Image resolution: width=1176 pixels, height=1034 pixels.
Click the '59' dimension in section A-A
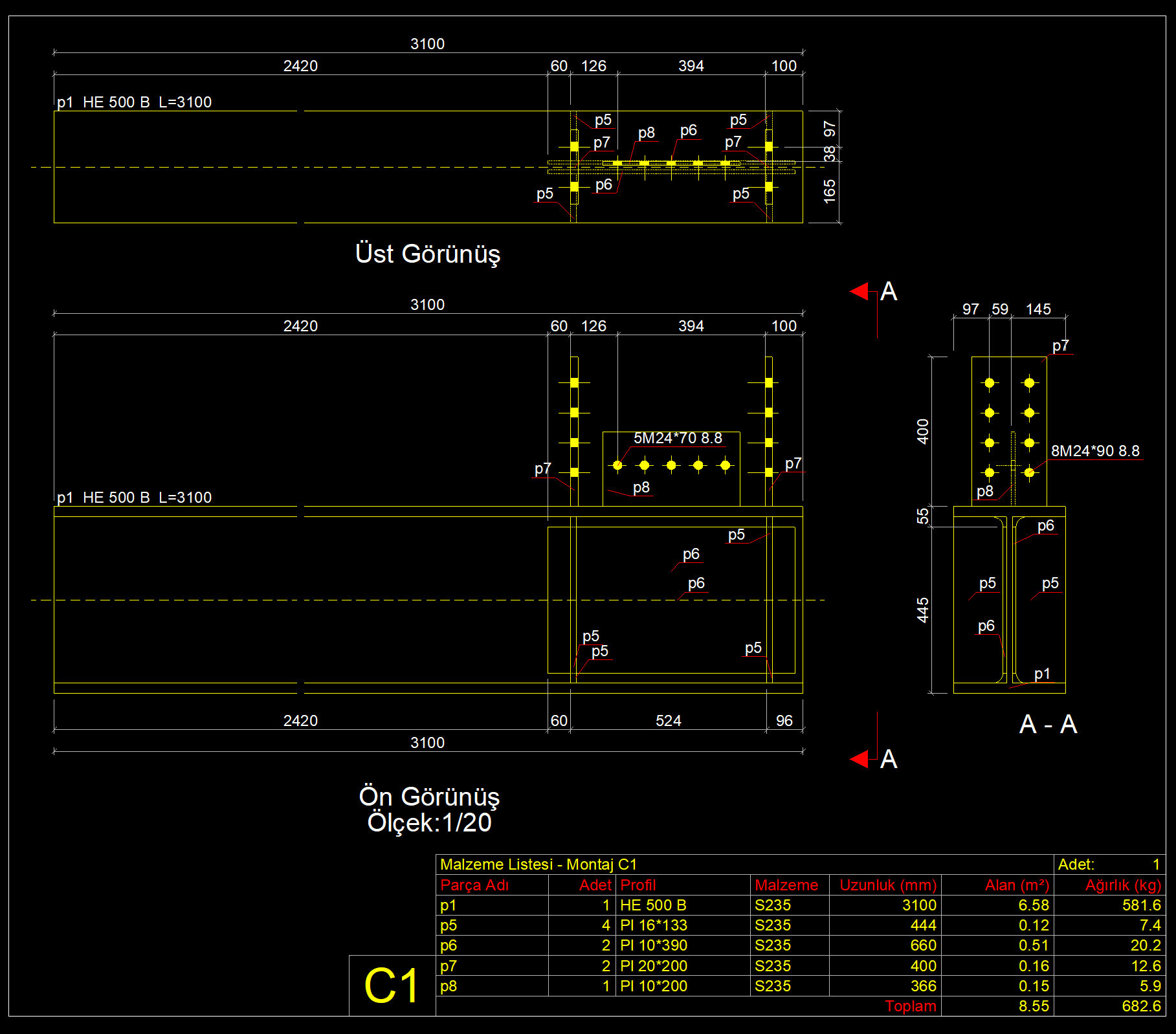tap(1000, 309)
